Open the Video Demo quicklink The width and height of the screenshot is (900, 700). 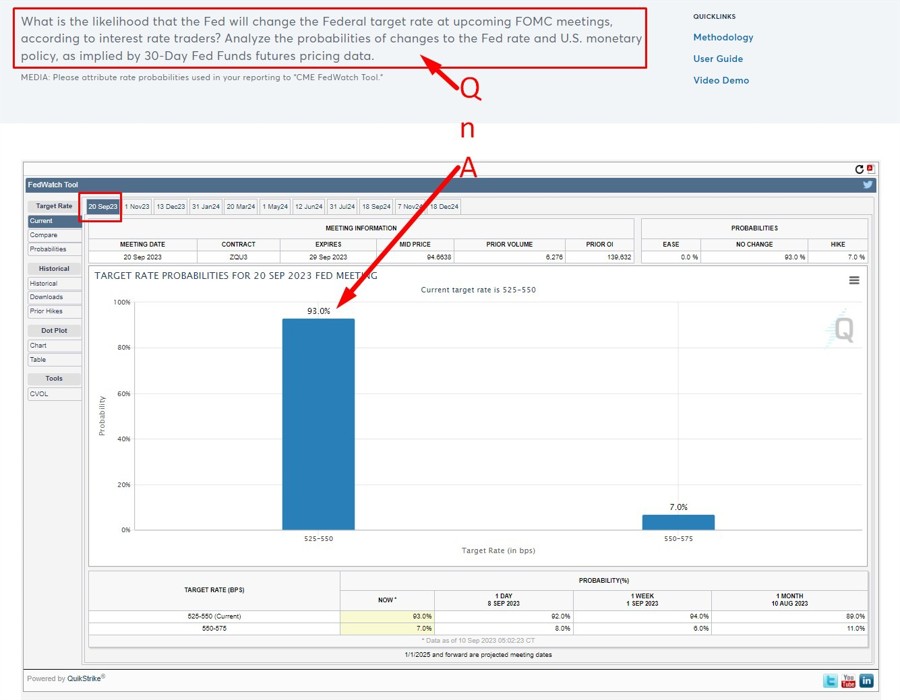coord(721,80)
